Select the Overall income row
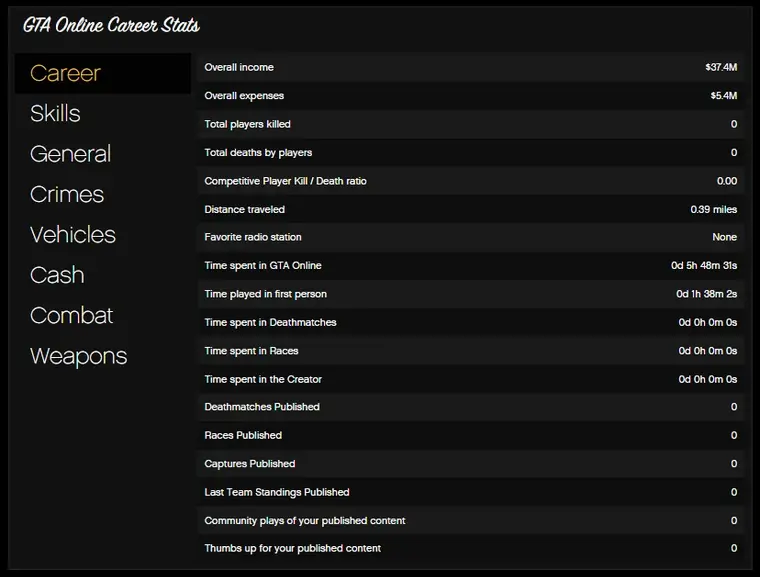 pyautogui.click(x=470, y=67)
